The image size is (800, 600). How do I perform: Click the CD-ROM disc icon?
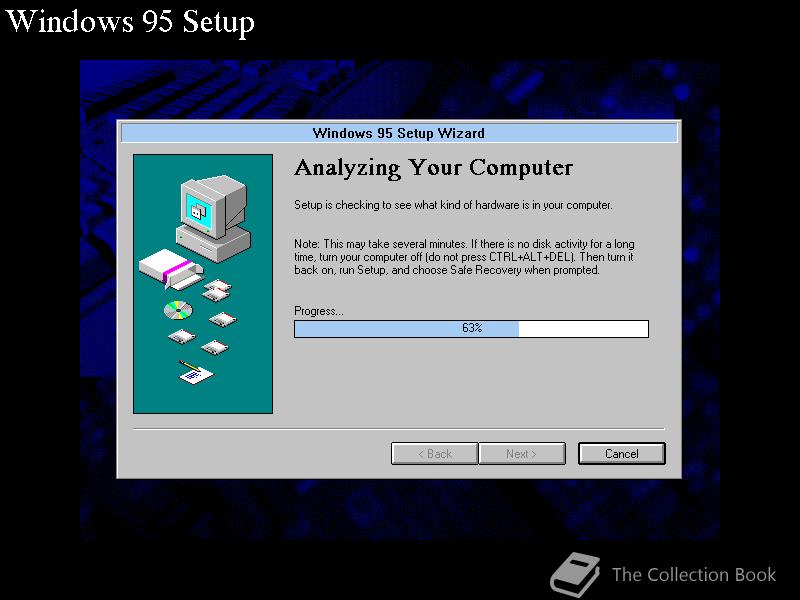[x=178, y=310]
